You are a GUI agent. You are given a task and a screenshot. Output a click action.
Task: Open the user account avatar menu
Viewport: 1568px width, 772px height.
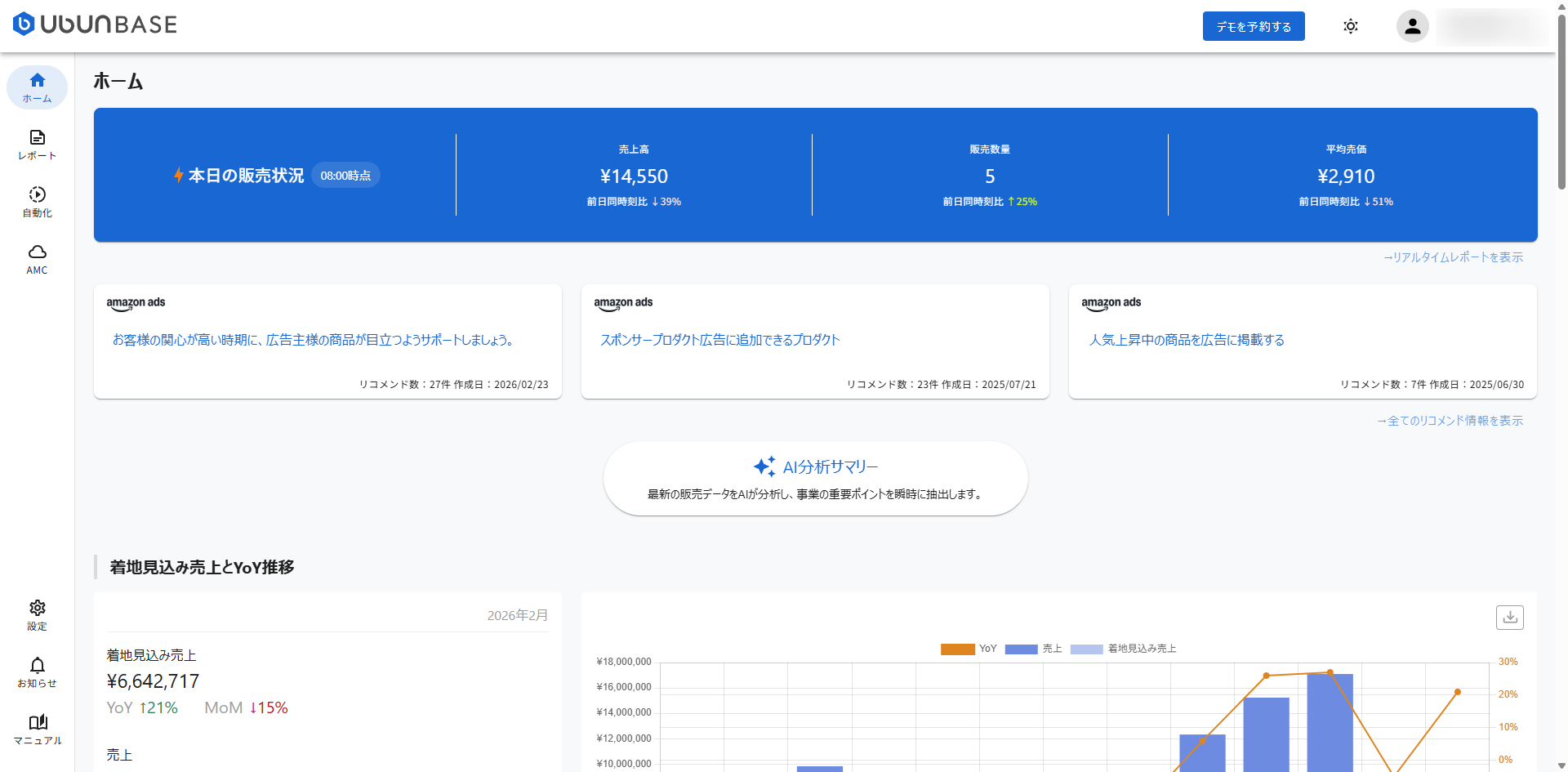(x=1412, y=26)
